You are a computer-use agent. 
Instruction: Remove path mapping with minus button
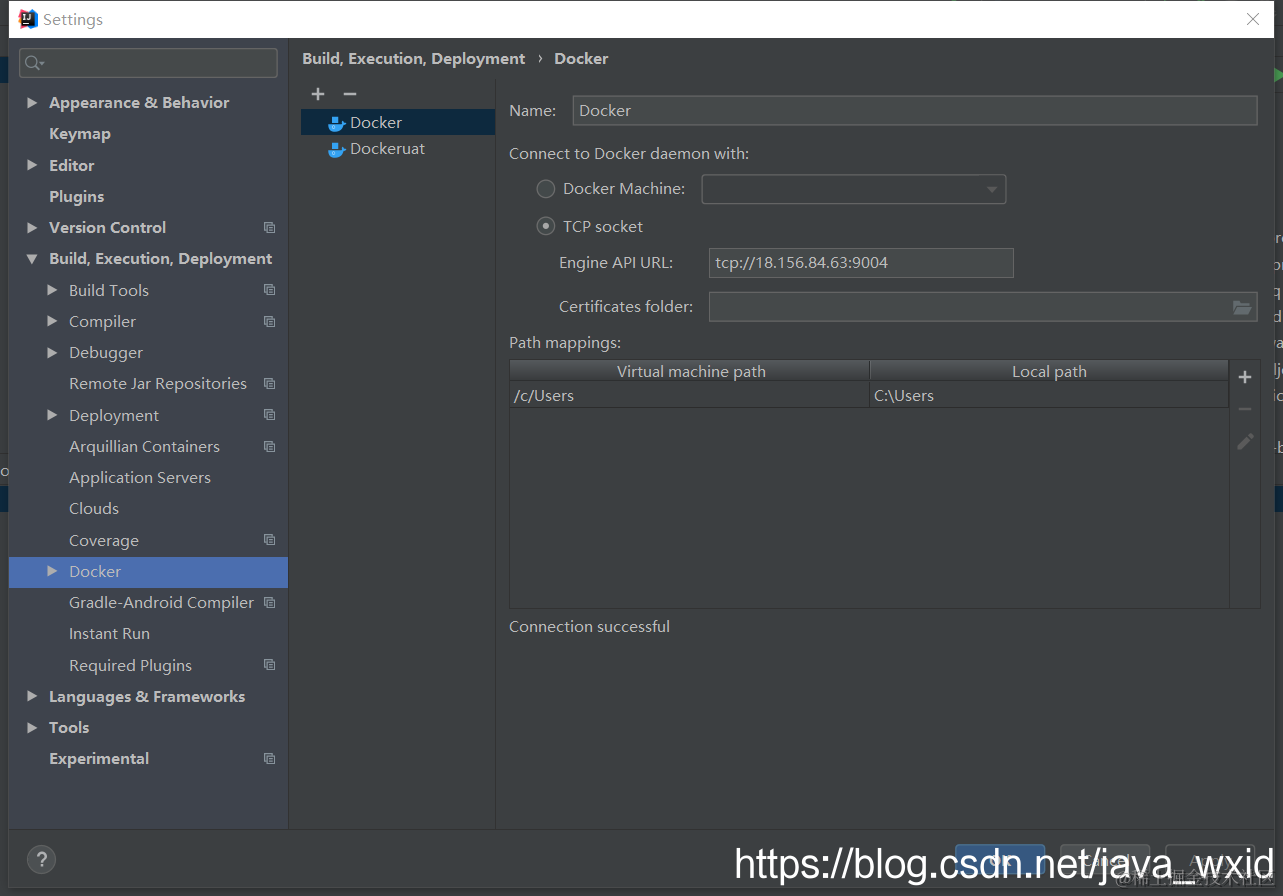tap(1245, 409)
